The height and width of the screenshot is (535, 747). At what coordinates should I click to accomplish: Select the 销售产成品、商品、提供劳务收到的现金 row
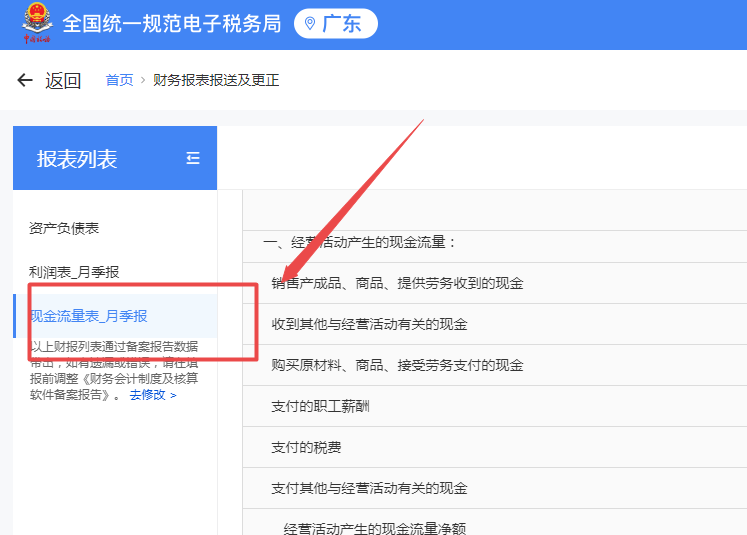(x=397, y=283)
